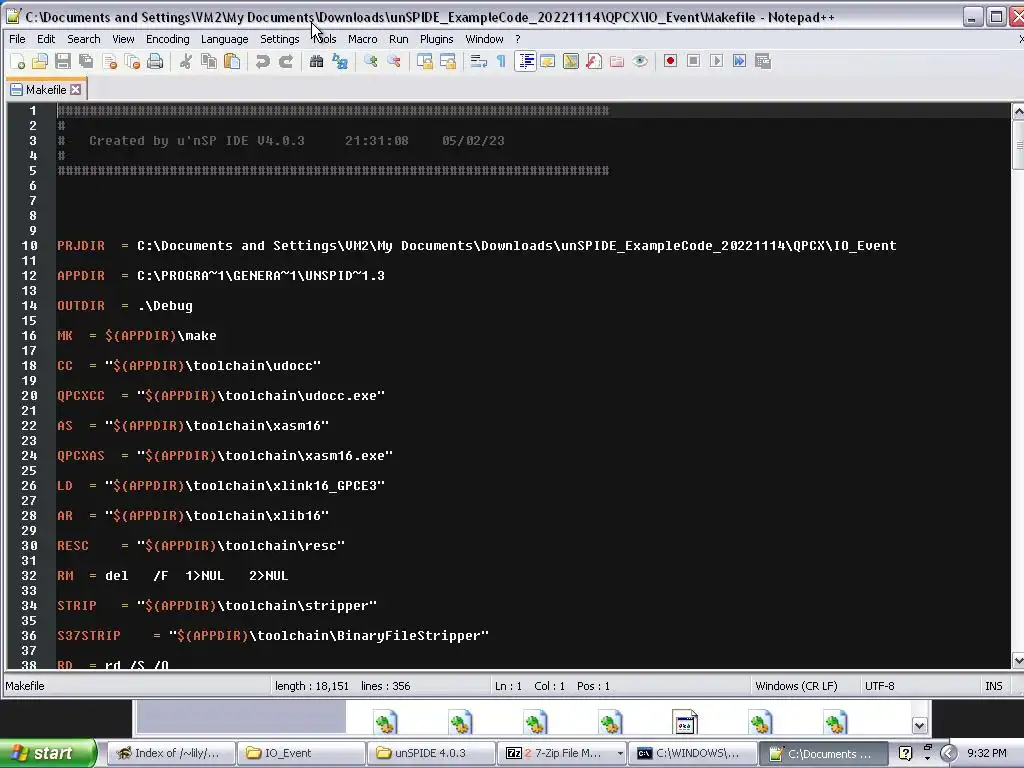Open the Encoding menu
This screenshot has width=1024, height=768.
pyautogui.click(x=168, y=39)
